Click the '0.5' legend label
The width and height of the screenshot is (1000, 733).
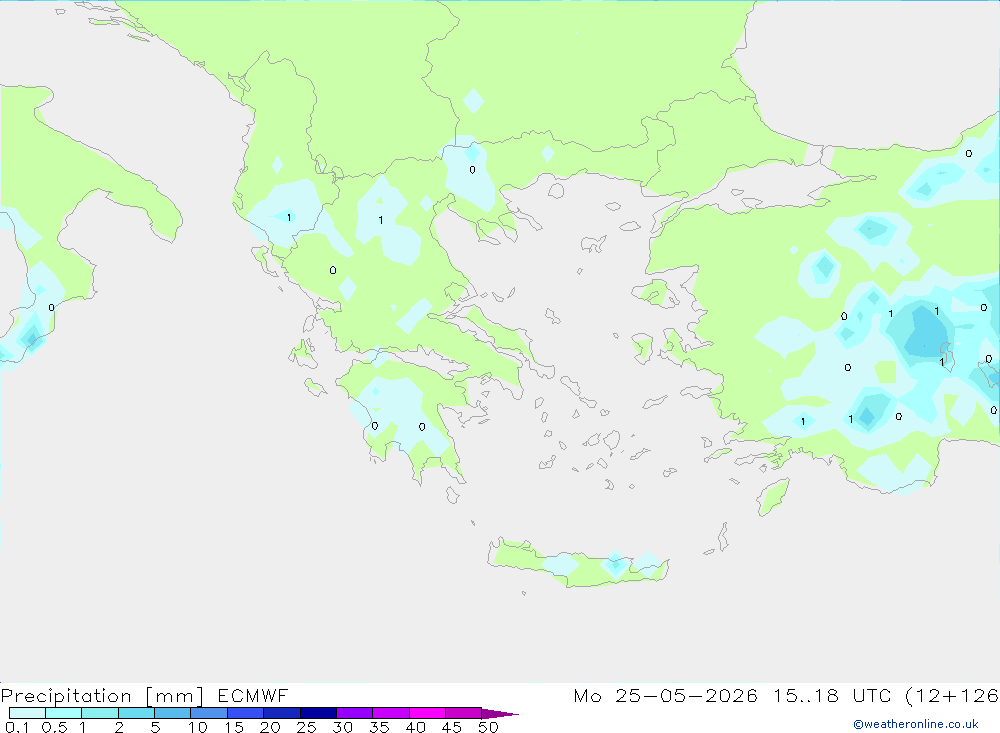click(54, 727)
